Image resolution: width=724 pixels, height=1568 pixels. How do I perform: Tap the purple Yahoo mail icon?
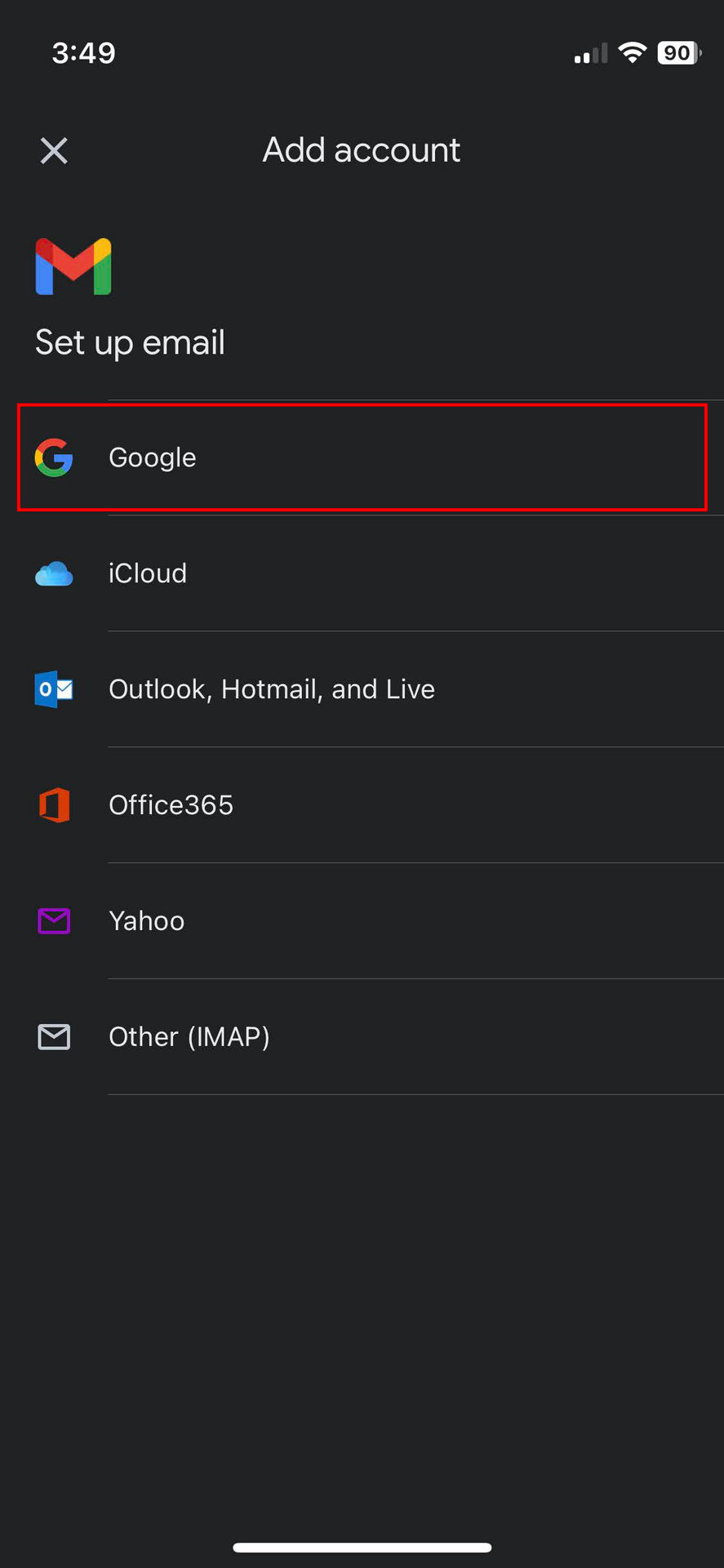[54, 921]
